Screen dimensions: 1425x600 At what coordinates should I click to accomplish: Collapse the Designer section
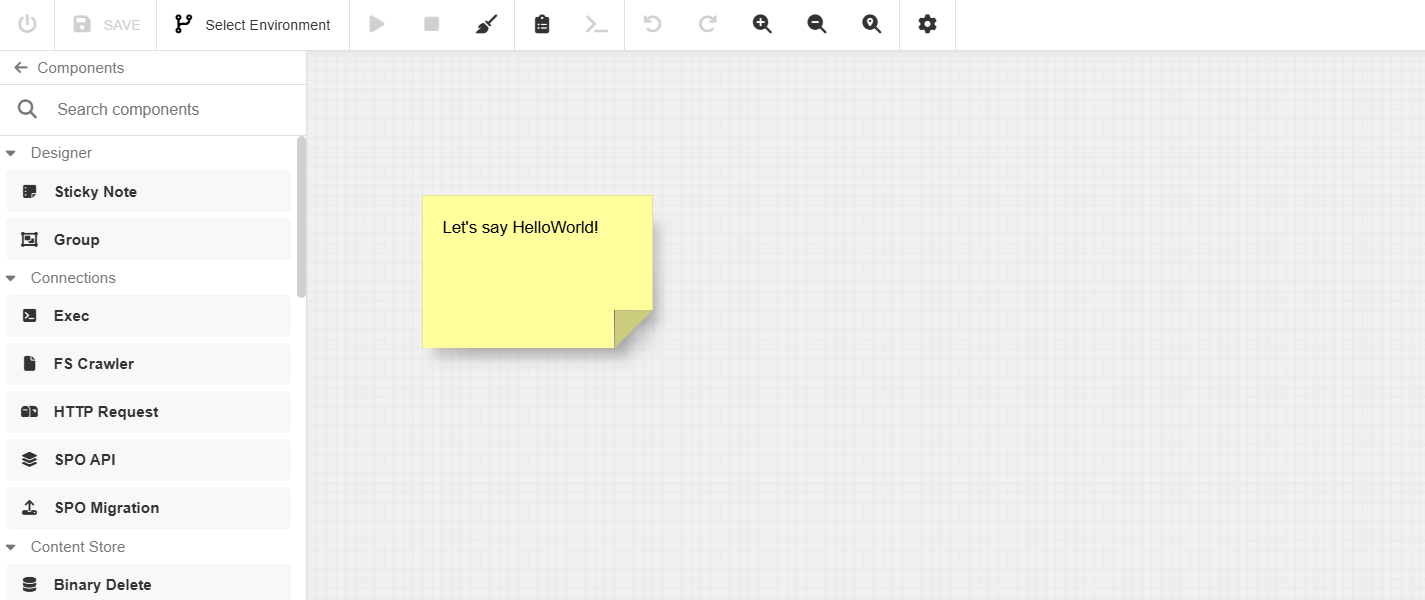11,153
